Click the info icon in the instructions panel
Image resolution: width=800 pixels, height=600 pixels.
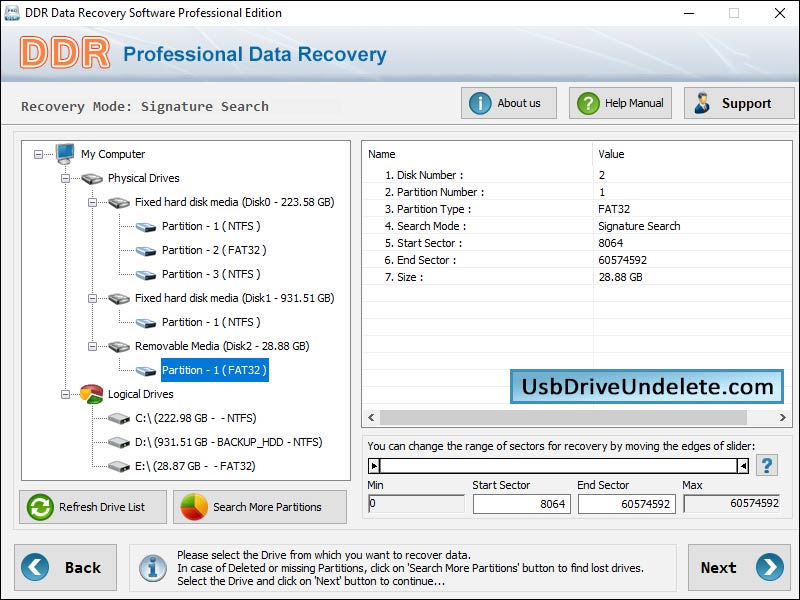153,568
